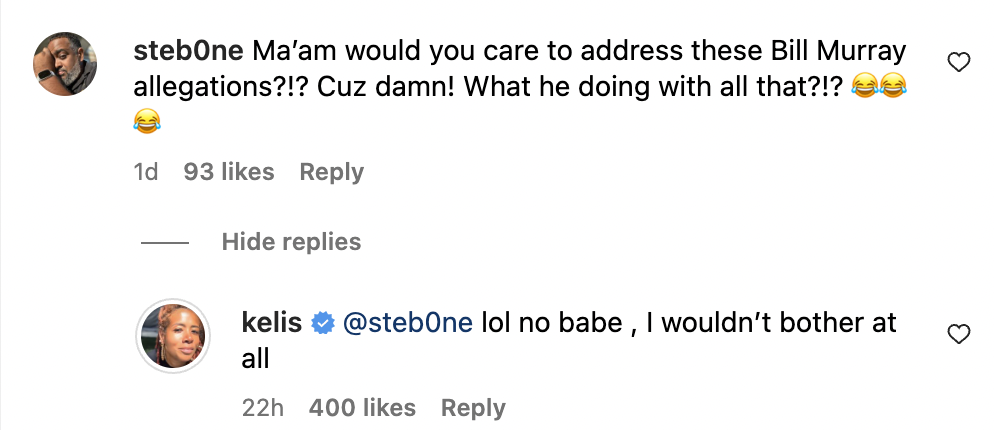Click the 1d timestamp on steb0ne's comment
The height and width of the screenshot is (430, 994).
(x=146, y=172)
